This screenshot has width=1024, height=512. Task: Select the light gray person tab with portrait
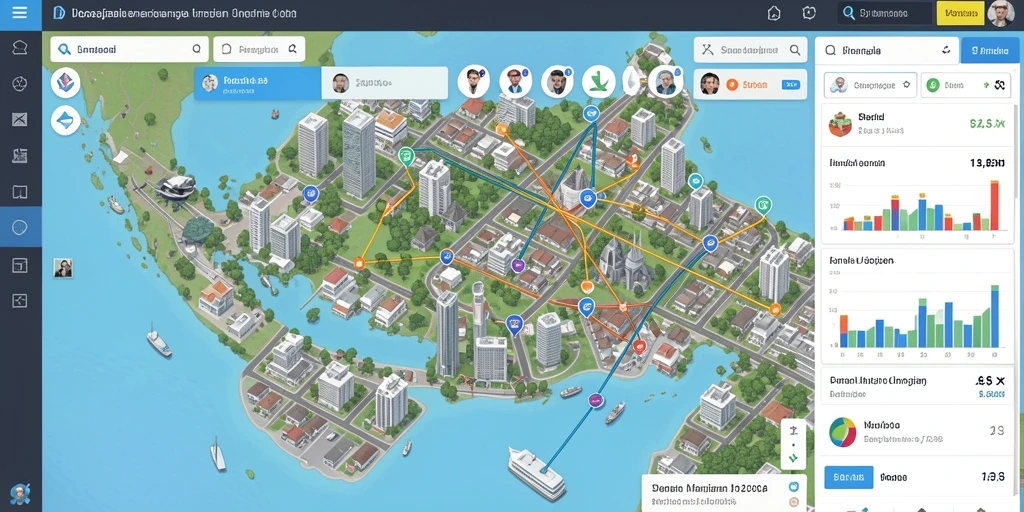pos(385,83)
